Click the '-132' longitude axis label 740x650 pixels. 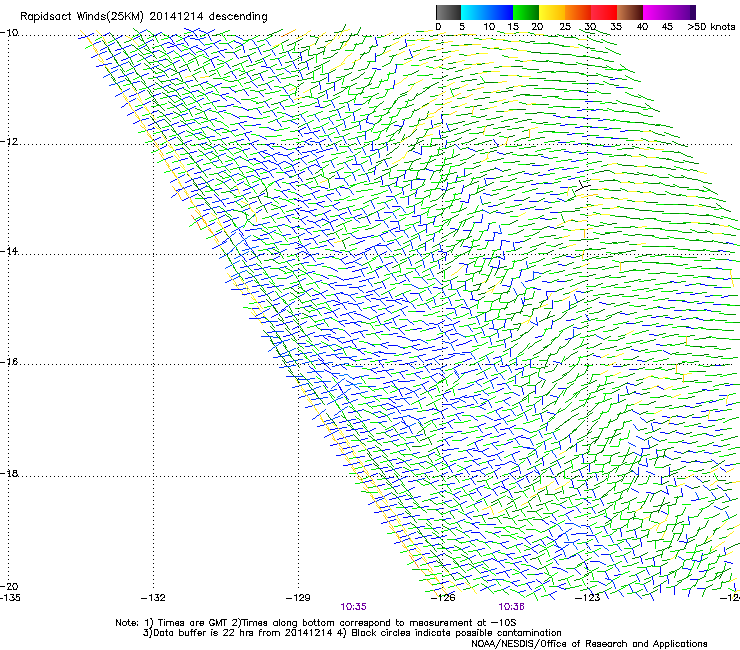coord(153,598)
